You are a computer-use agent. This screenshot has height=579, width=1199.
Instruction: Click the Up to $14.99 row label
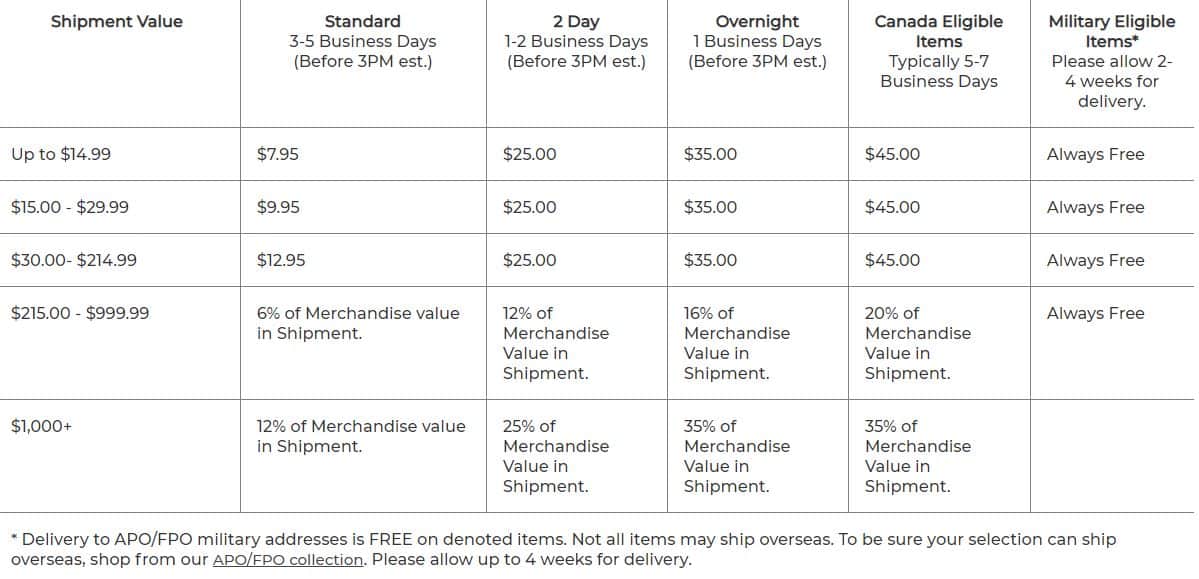tap(61, 155)
